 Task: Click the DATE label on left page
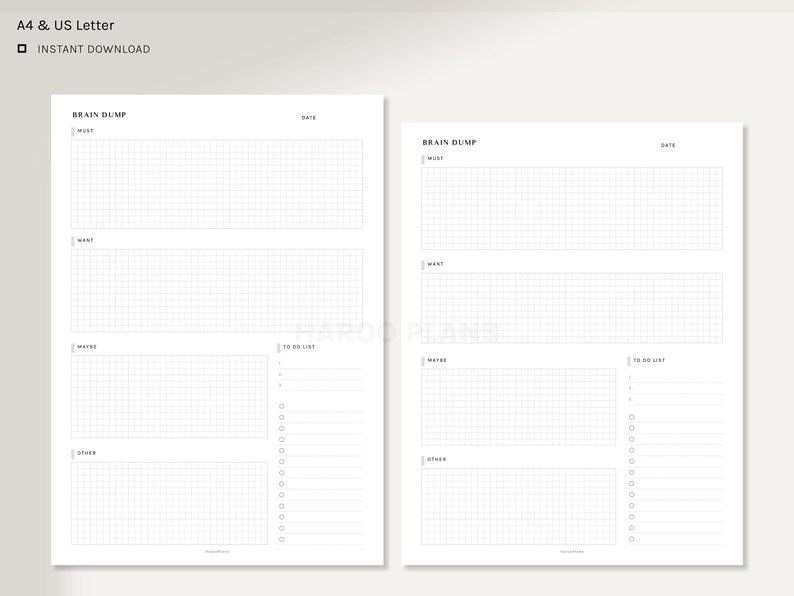click(x=309, y=118)
